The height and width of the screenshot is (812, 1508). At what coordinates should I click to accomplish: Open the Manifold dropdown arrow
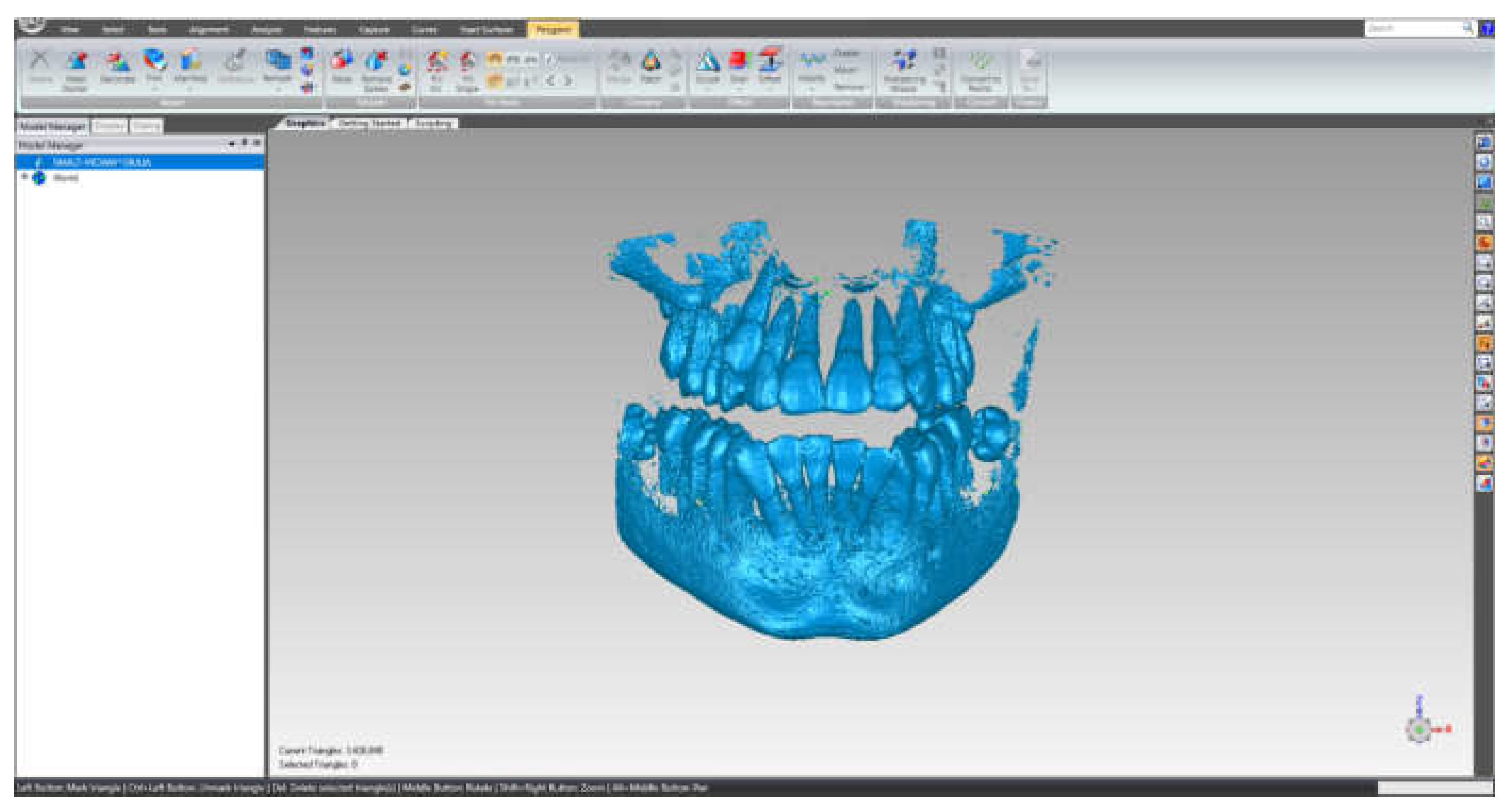tap(190, 89)
